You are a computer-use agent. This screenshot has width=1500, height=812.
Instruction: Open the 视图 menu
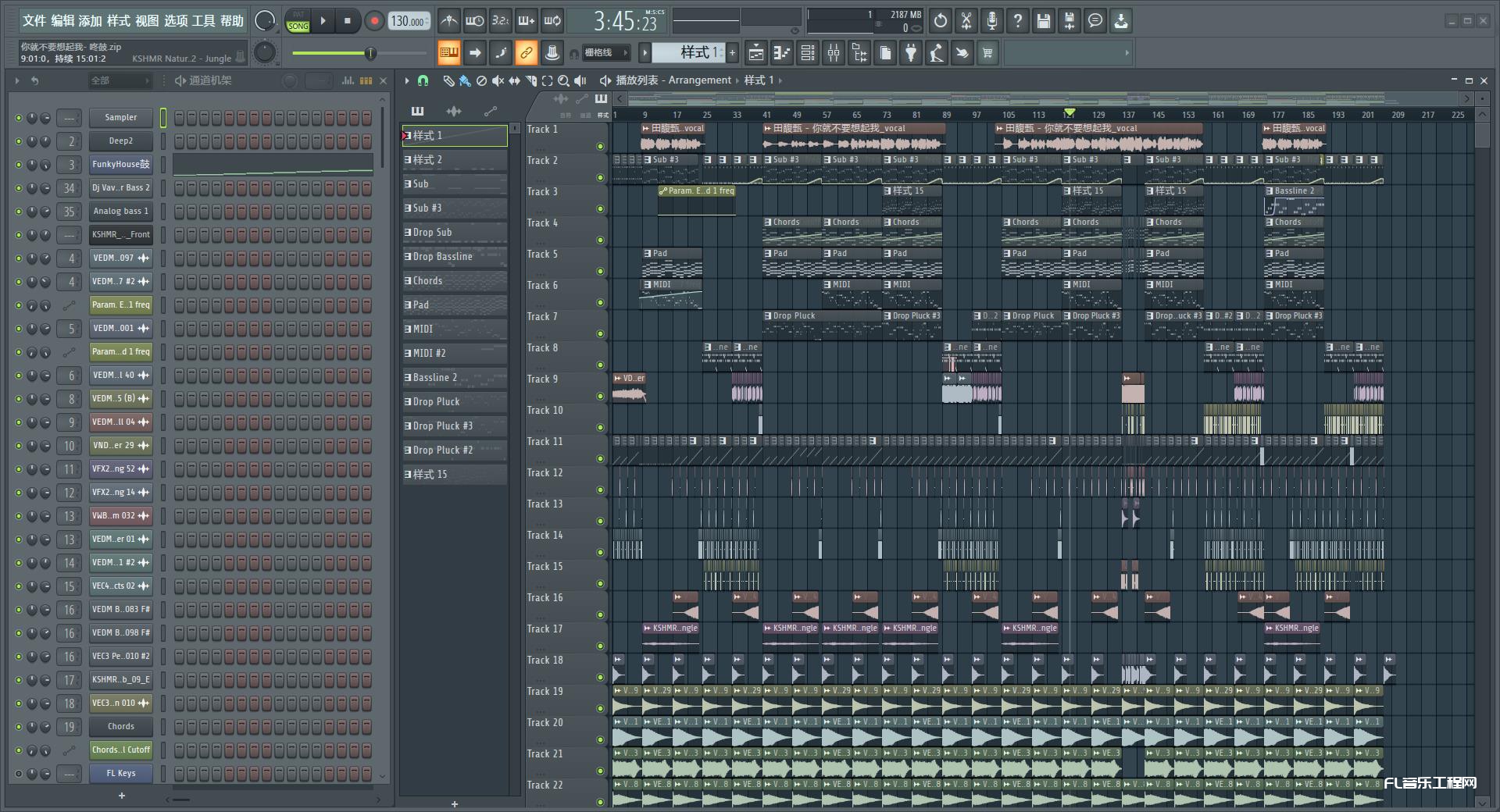[147, 21]
